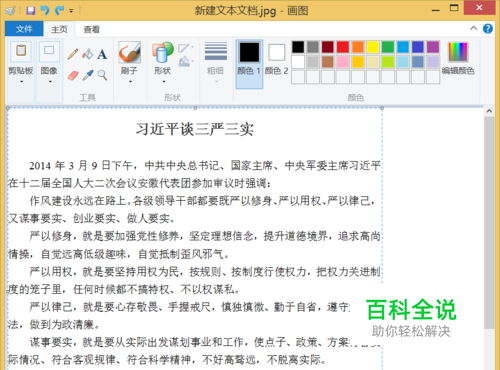Select the Fill with color bucket tool
500x370 pixels.
pyautogui.click(x=88, y=54)
